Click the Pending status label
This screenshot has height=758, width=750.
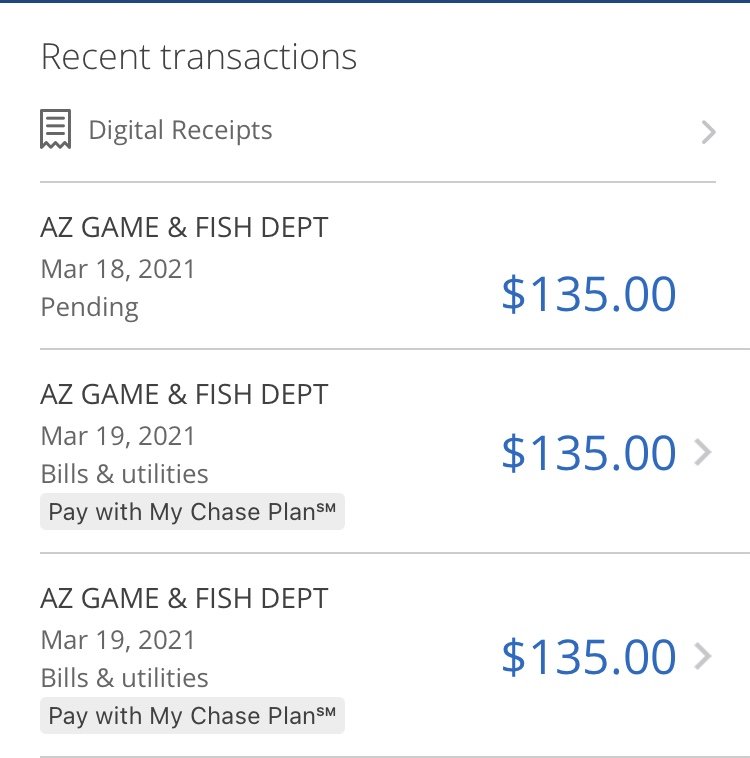89,307
